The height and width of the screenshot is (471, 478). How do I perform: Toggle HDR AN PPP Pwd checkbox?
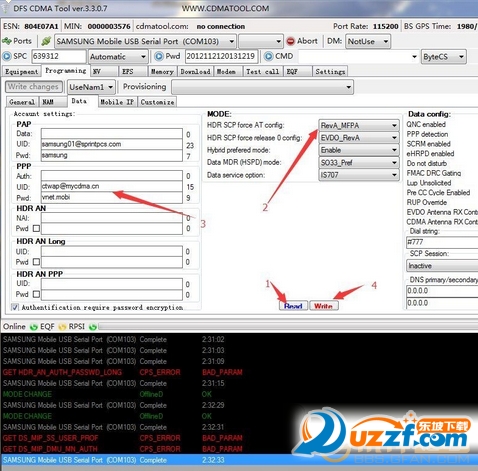coord(36,294)
